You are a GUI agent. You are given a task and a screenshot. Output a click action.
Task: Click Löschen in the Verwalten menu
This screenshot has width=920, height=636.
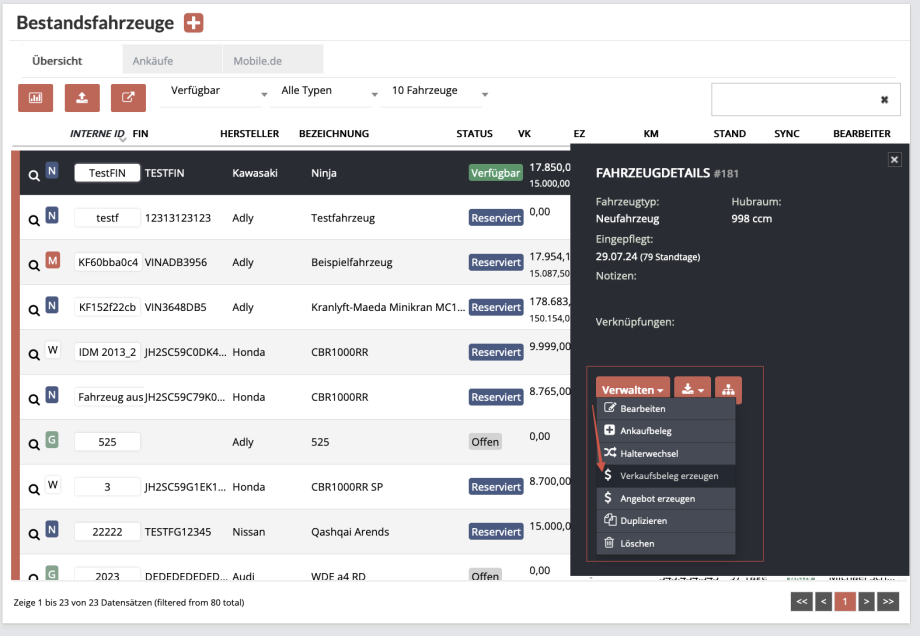point(636,543)
